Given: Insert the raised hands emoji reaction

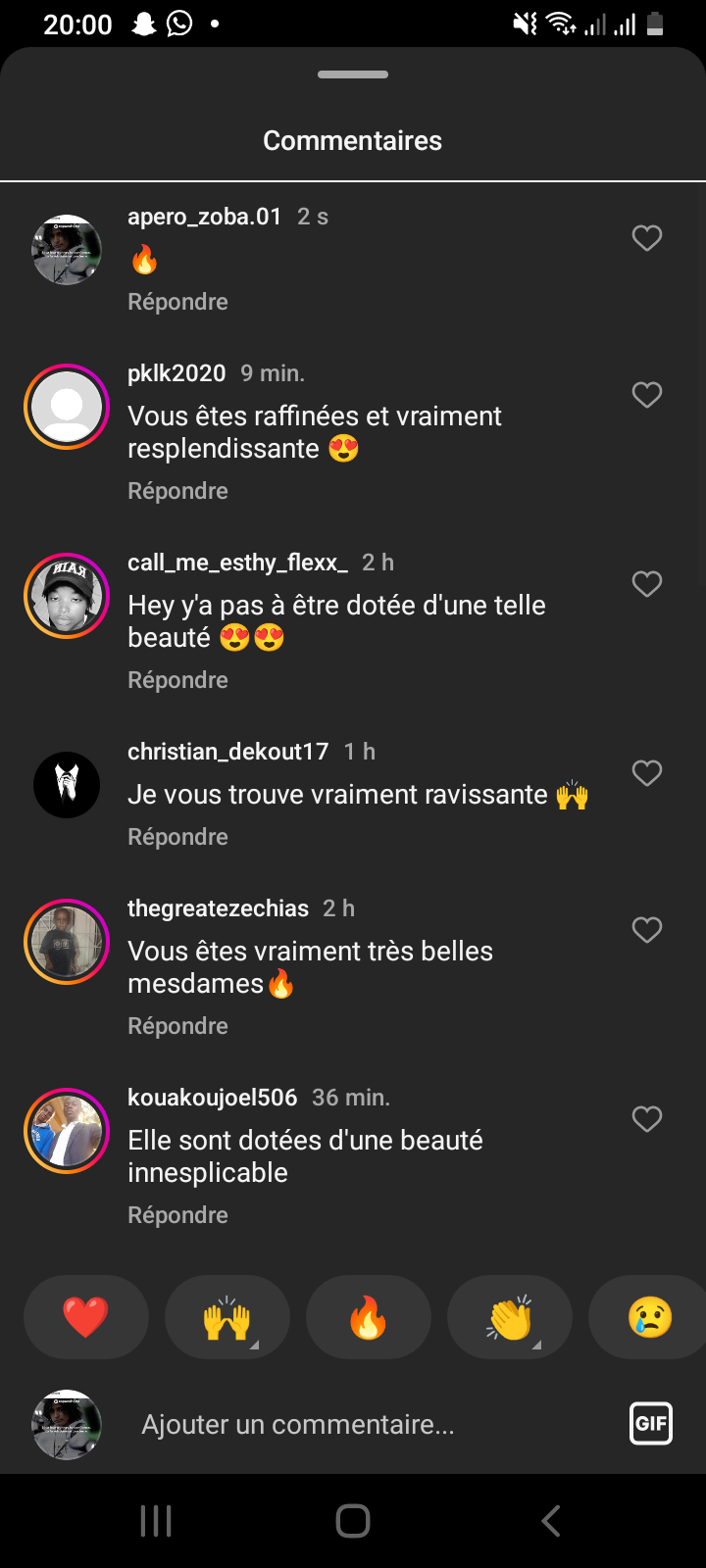Looking at the screenshot, I should 227,1317.
